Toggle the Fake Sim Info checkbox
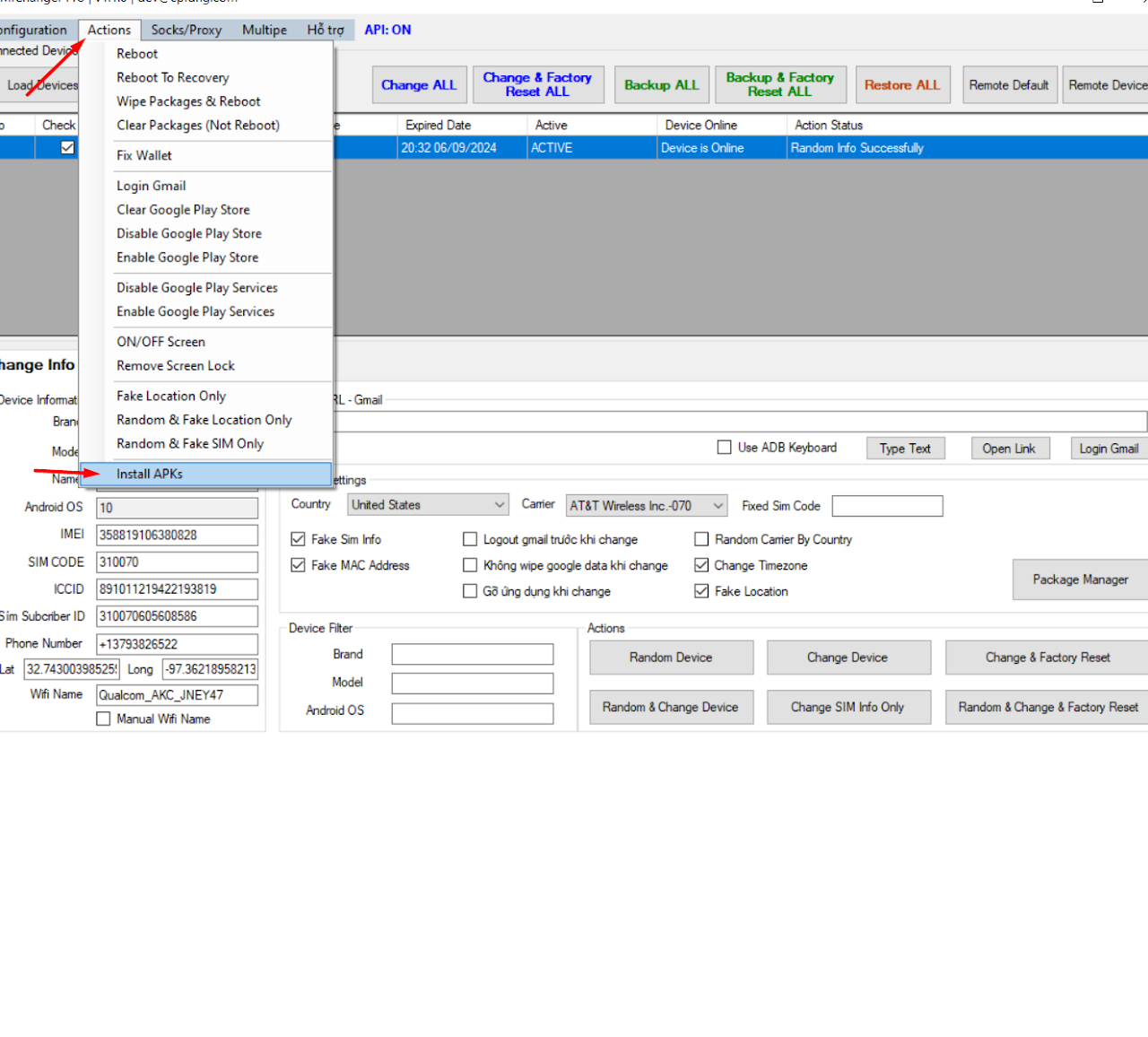 299,539
